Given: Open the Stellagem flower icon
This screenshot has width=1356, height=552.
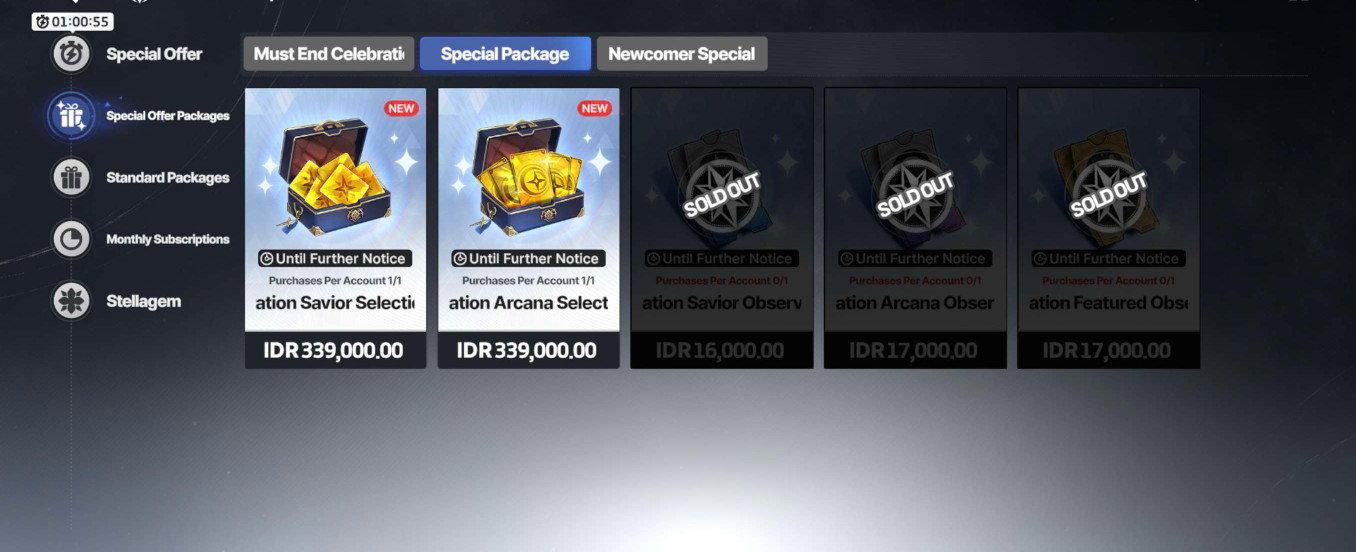Looking at the screenshot, I should [71, 301].
